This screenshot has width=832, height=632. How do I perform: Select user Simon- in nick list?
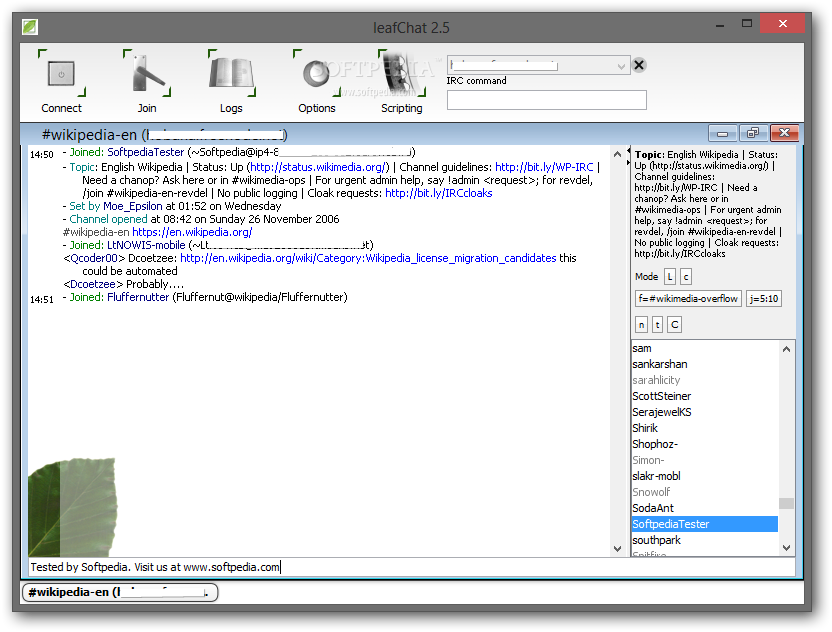pyautogui.click(x=705, y=460)
